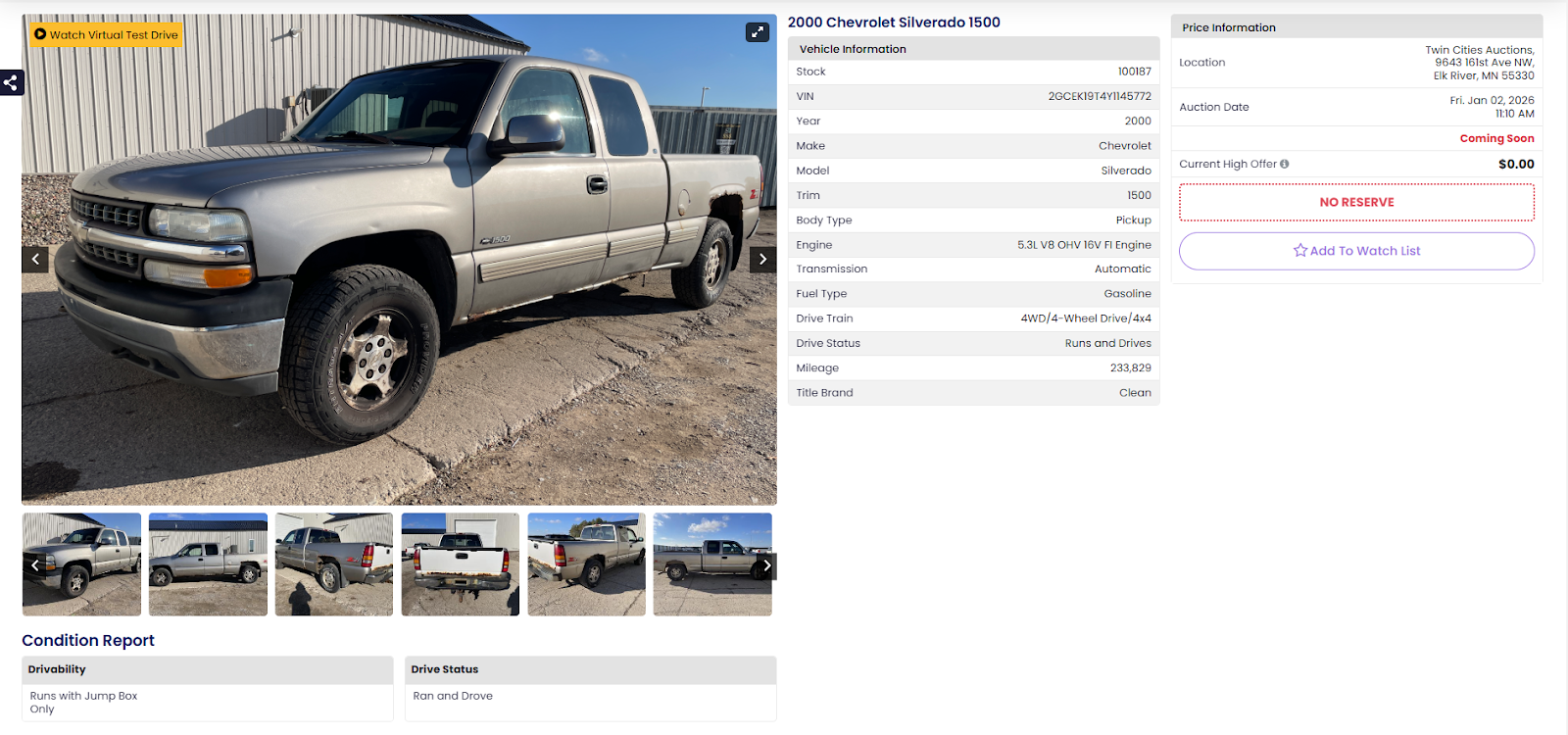The image size is (1568, 735).
Task: Click the VIN number value
Action: tap(1100, 96)
